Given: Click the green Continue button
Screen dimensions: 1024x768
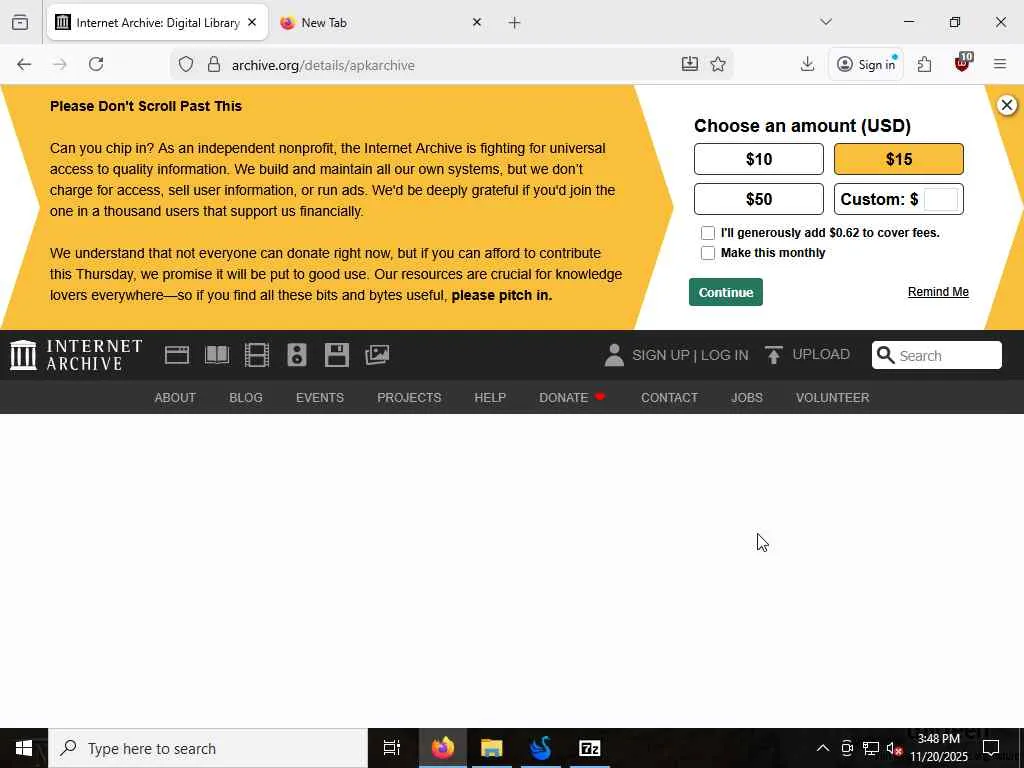Looking at the screenshot, I should click(726, 293).
